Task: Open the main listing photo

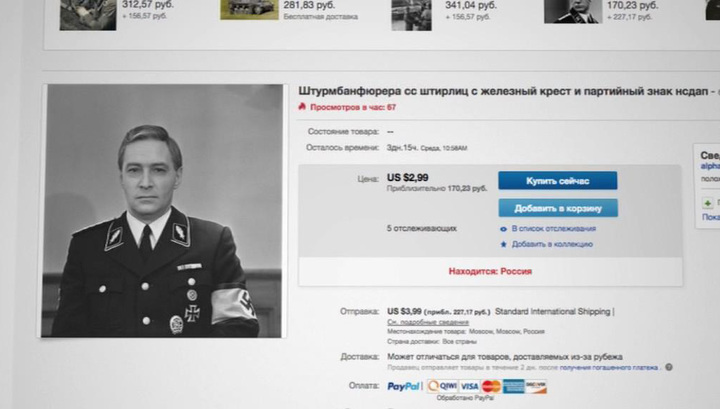Action: click(162, 211)
